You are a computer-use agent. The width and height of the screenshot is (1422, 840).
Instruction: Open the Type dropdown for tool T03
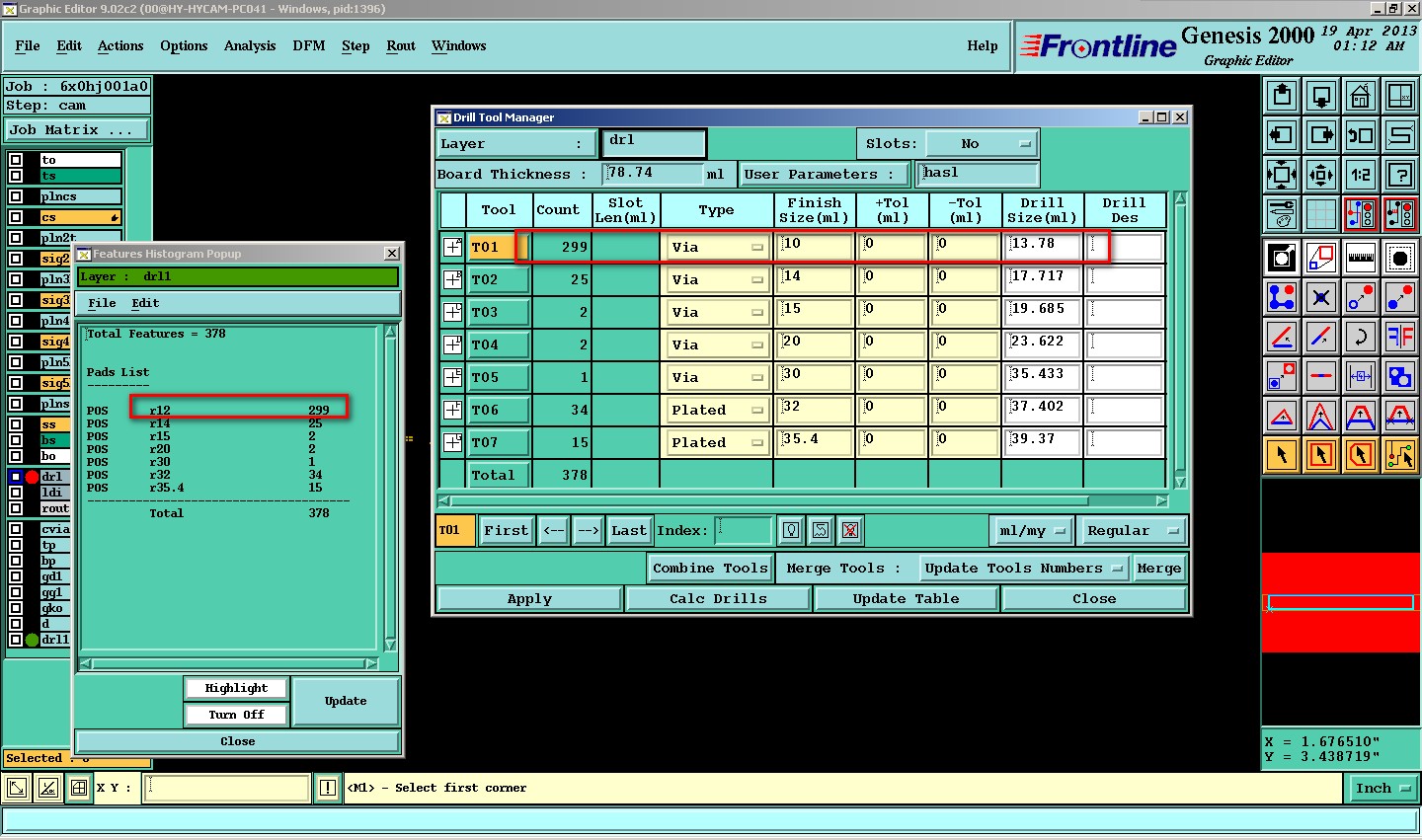[x=717, y=313]
